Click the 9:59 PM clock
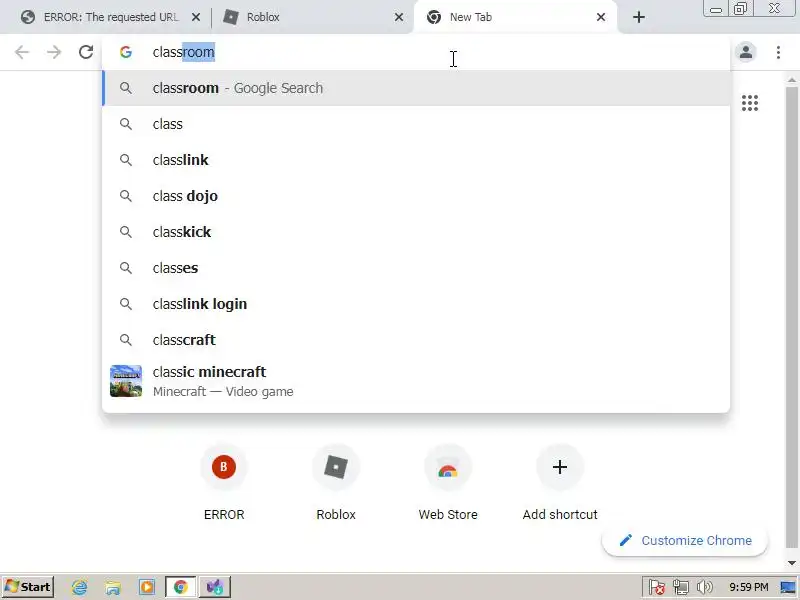The width and height of the screenshot is (800, 600). (x=748, y=587)
